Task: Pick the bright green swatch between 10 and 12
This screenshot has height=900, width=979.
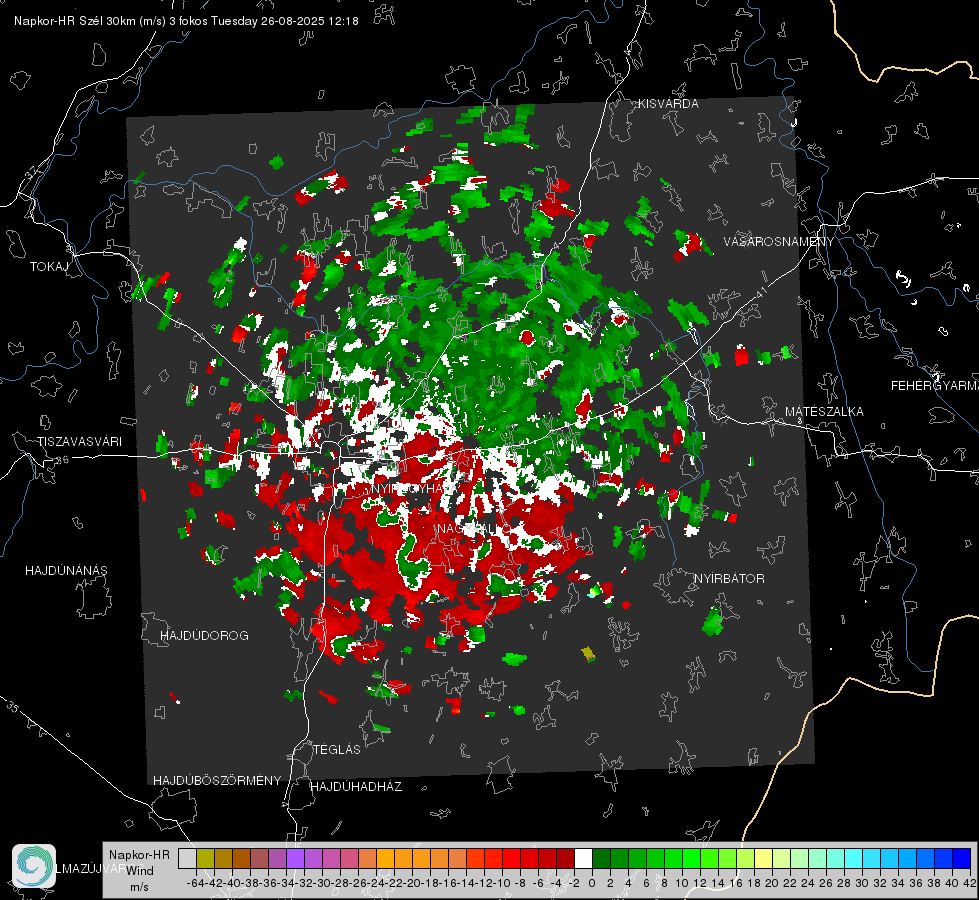Action: (x=691, y=858)
